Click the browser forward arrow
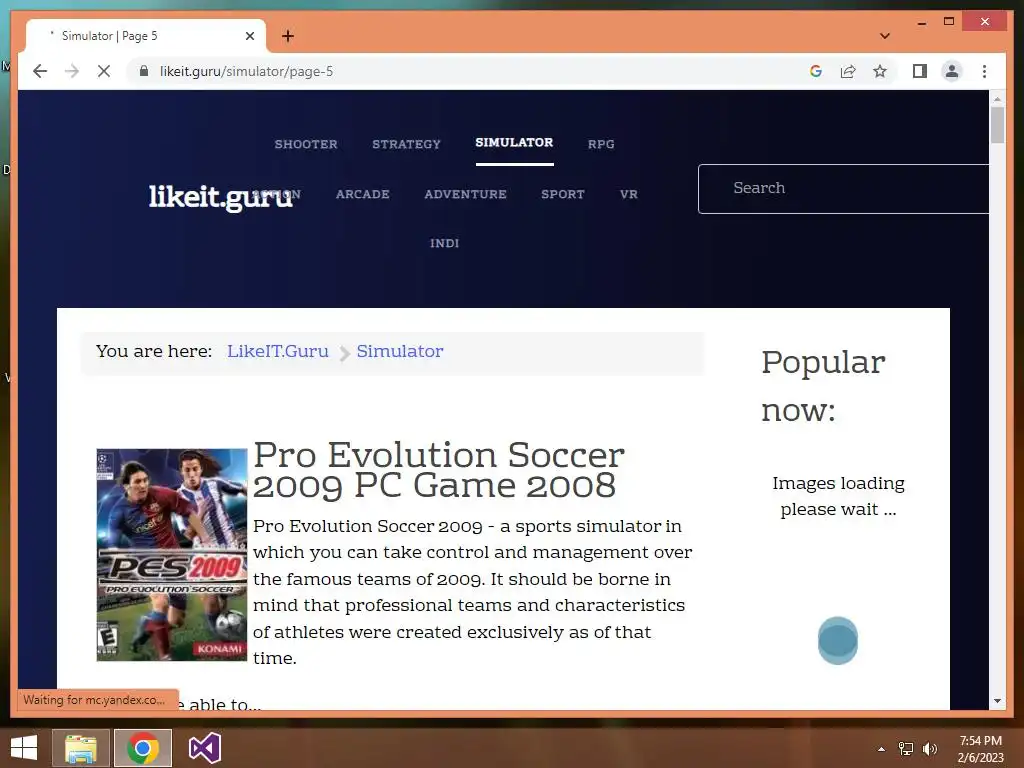Viewport: 1024px width, 768px height. [x=72, y=71]
